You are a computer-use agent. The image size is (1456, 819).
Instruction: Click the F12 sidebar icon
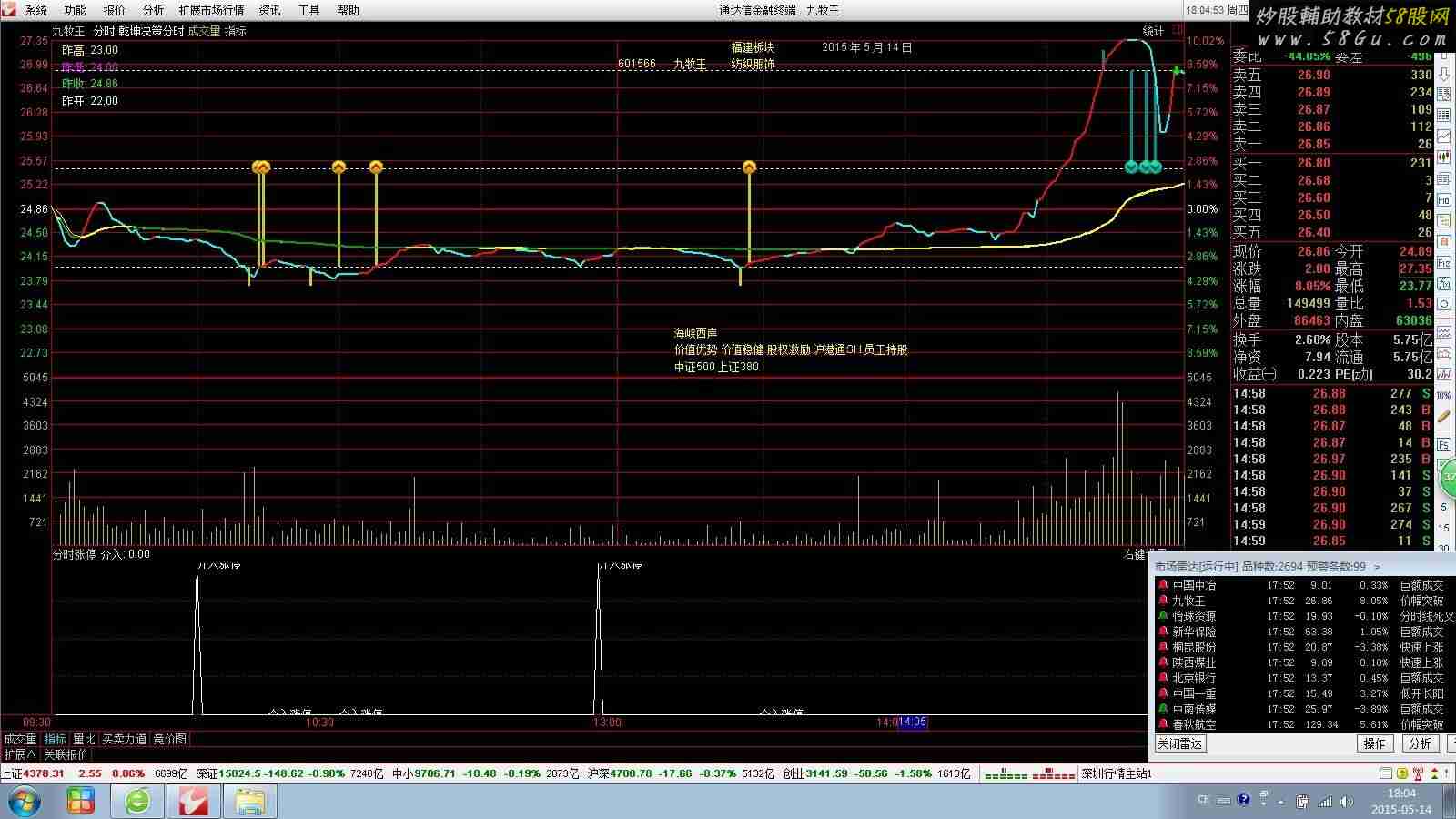[1443, 263]
